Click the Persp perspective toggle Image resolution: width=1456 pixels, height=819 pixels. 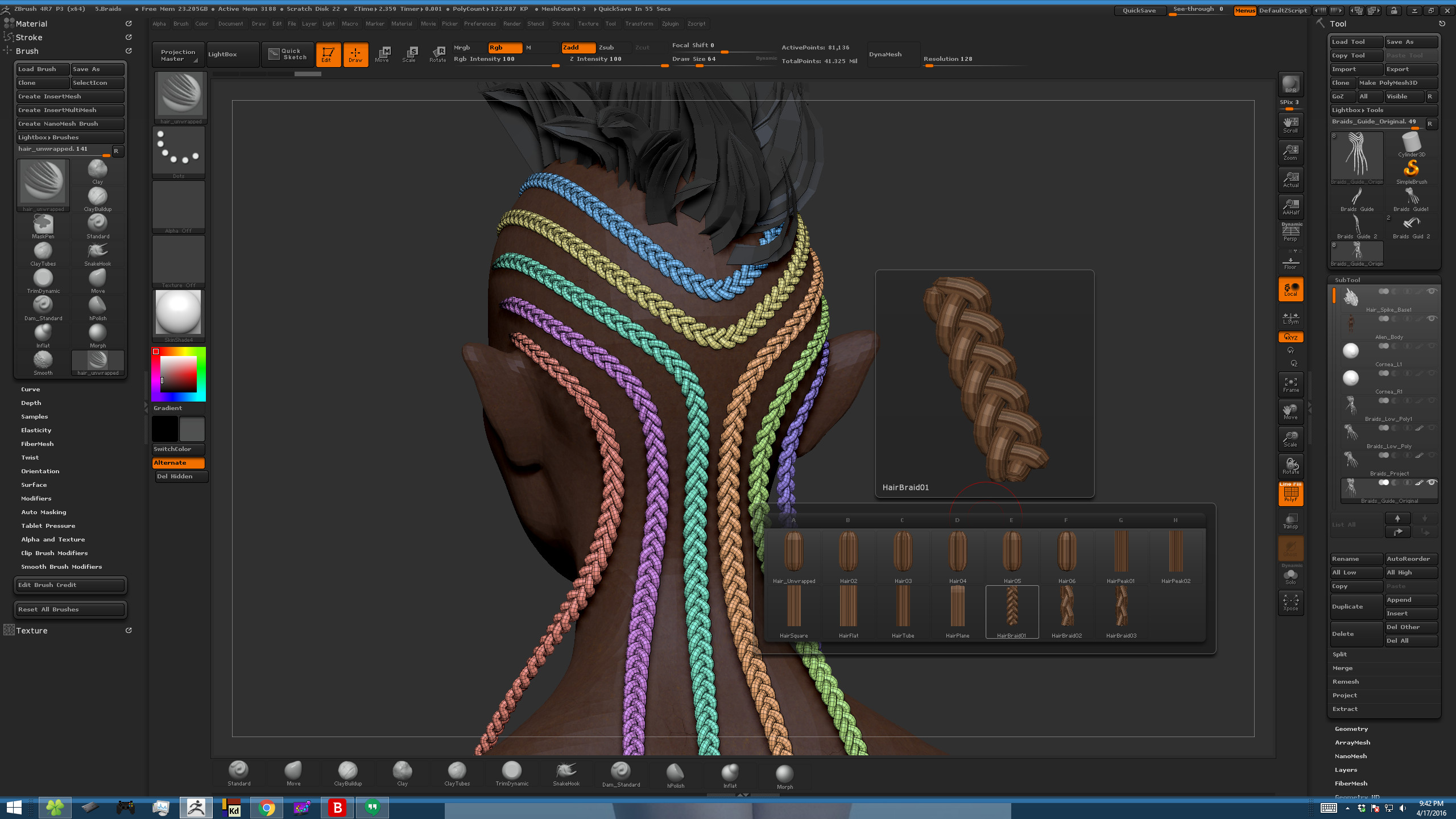1290,233
